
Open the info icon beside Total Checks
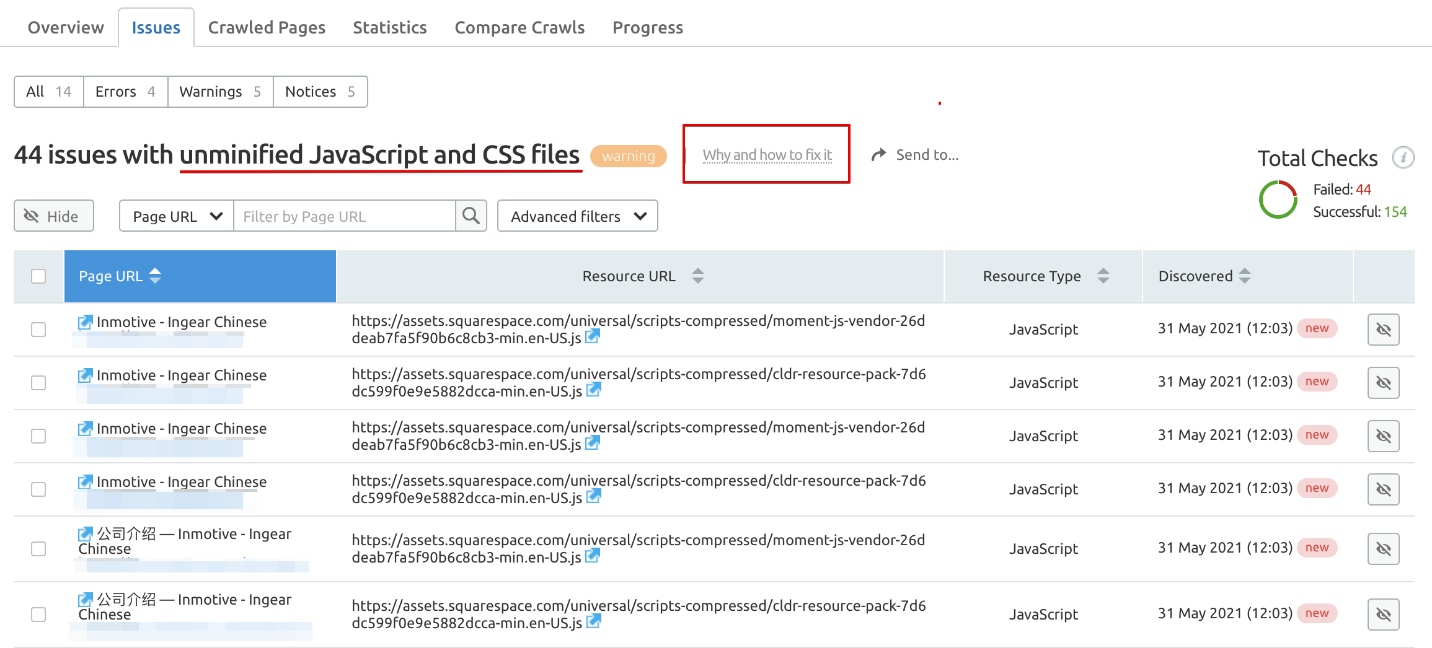pos(1404,157)
